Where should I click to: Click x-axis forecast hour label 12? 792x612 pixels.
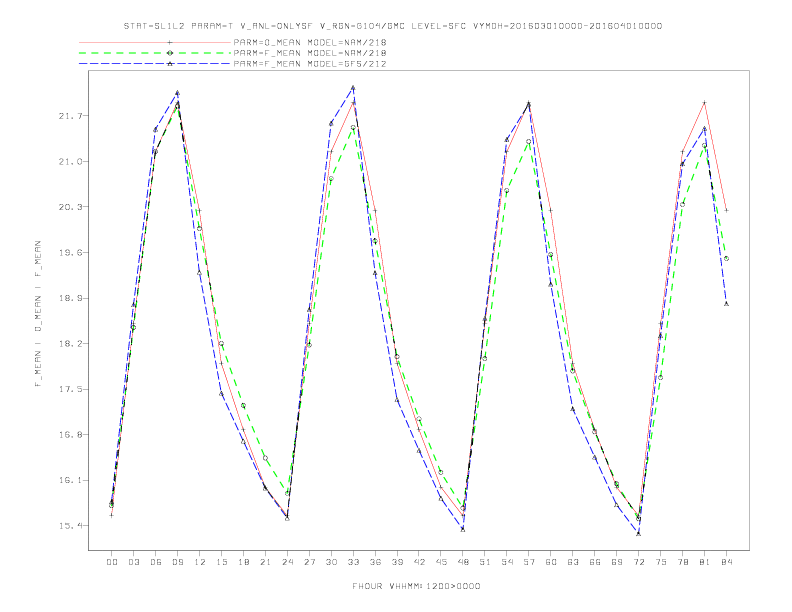click(200, 562)
